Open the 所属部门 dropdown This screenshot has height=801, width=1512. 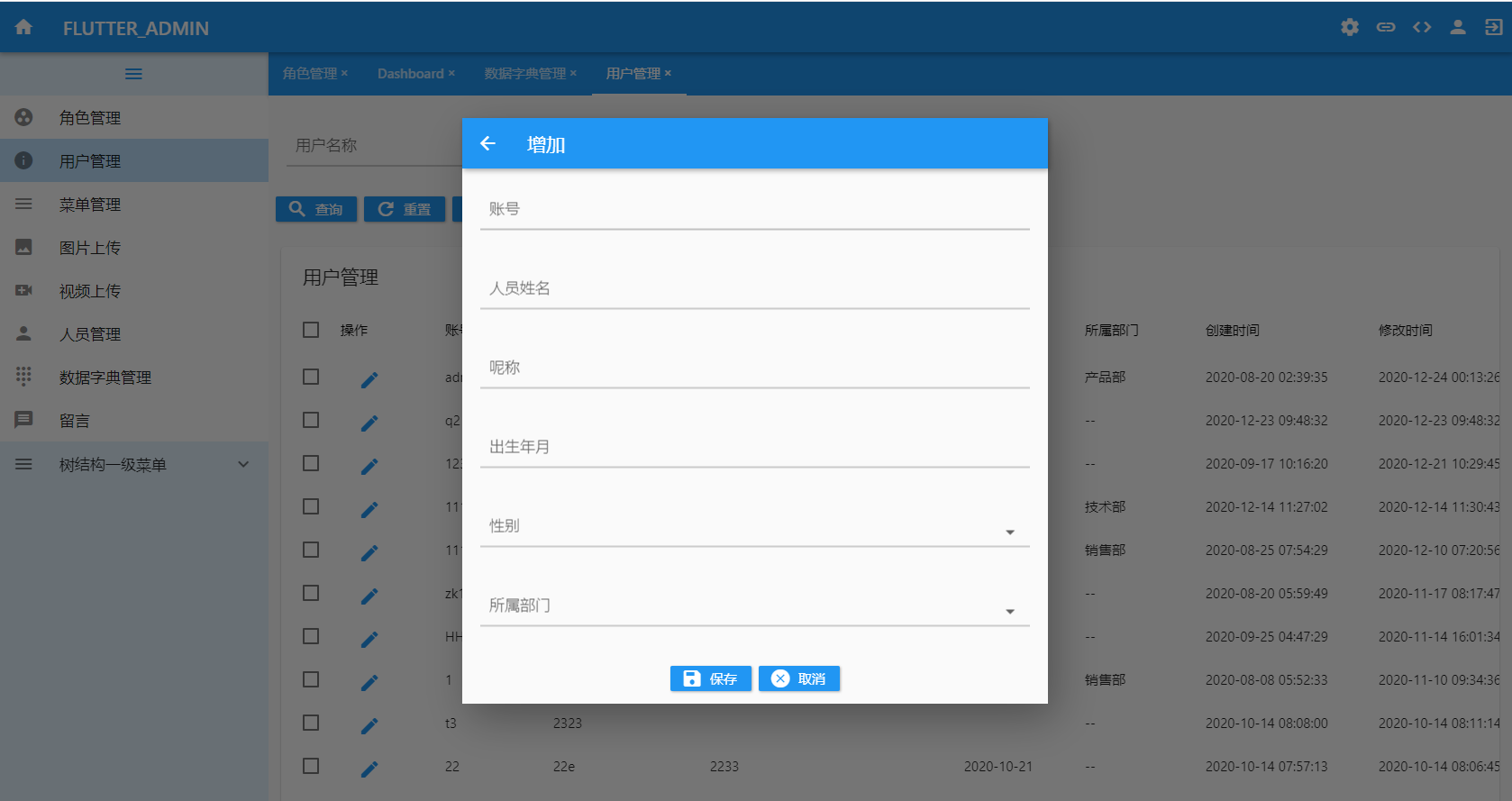coord(754,606)
